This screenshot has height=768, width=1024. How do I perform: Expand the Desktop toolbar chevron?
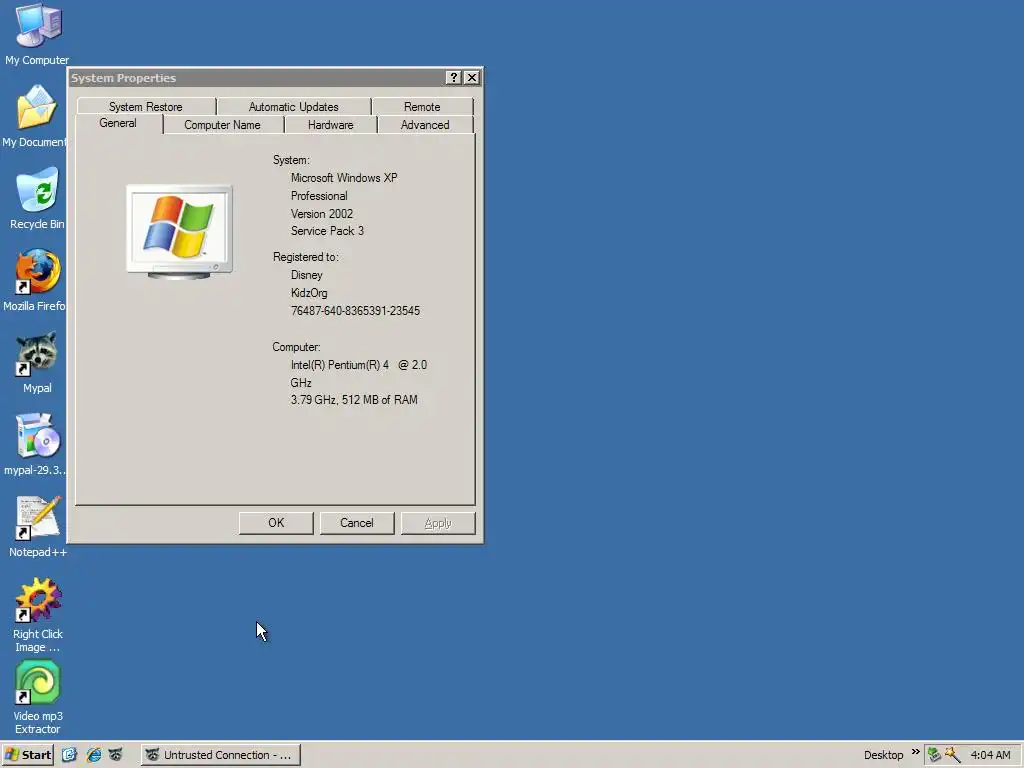pos(916,752)
